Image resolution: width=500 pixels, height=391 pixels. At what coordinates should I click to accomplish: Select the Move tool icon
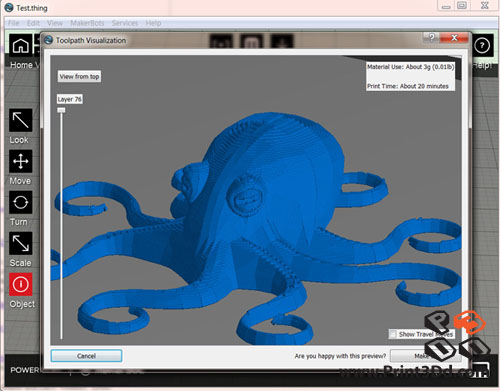pos(21,161)
